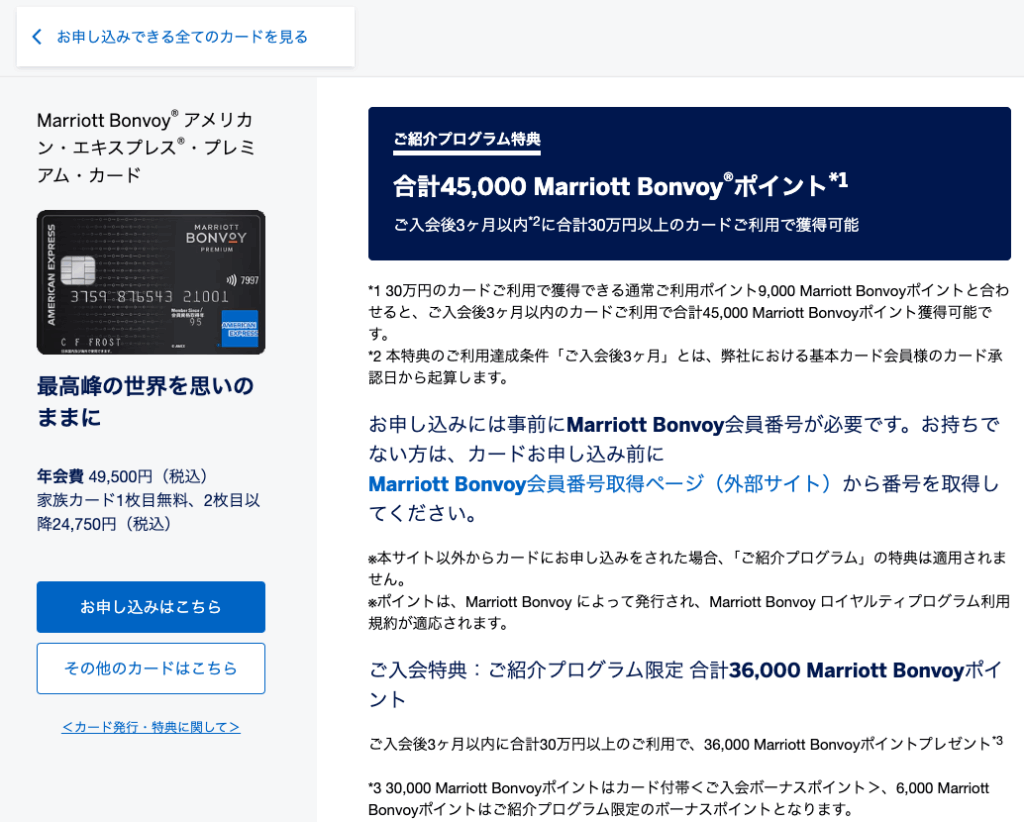Click 36,000 Marriott Bonvoyポイントプレゼント sentence
This screenshot has width=1024, height=822.
coord(686,744)
